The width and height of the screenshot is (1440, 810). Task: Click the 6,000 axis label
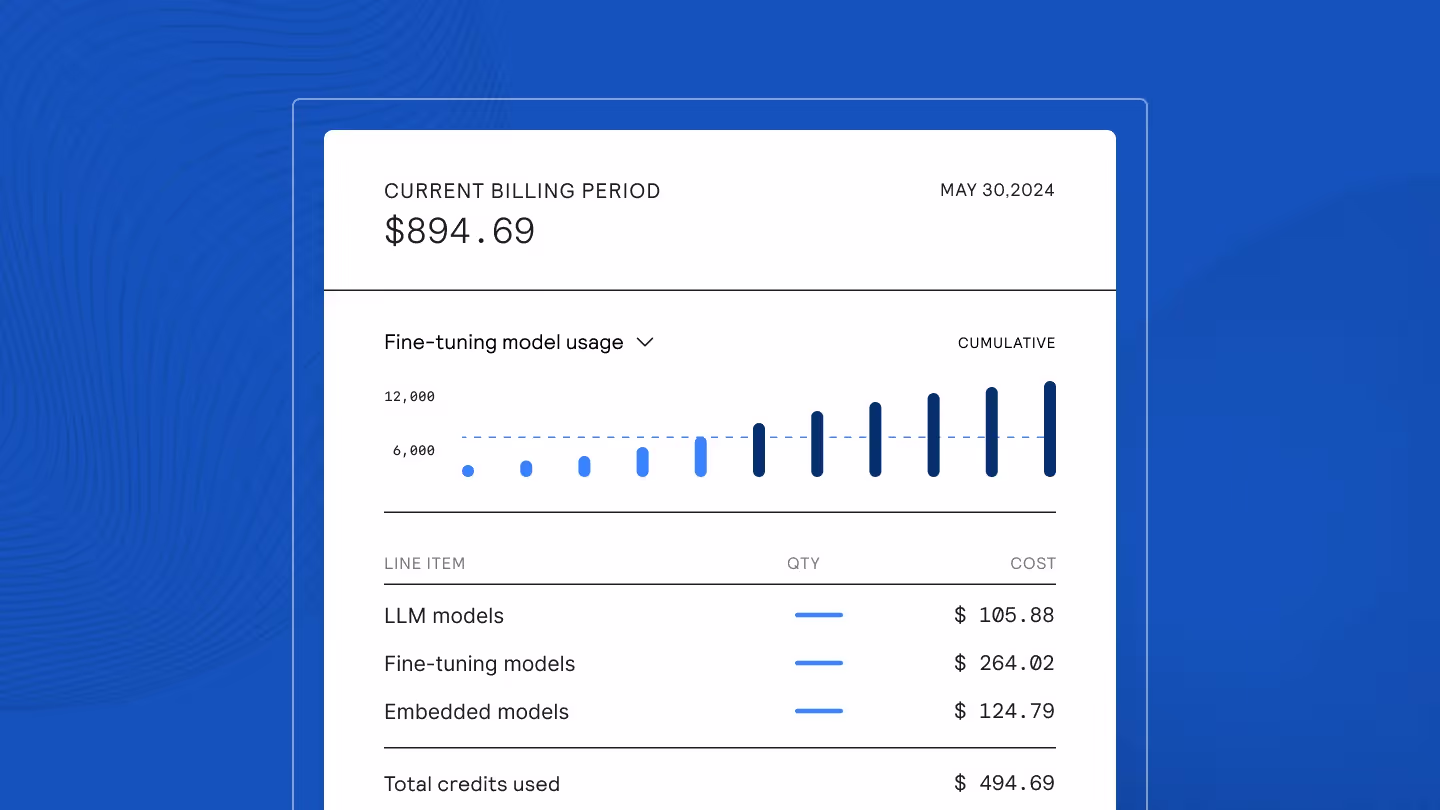(413, 451)
